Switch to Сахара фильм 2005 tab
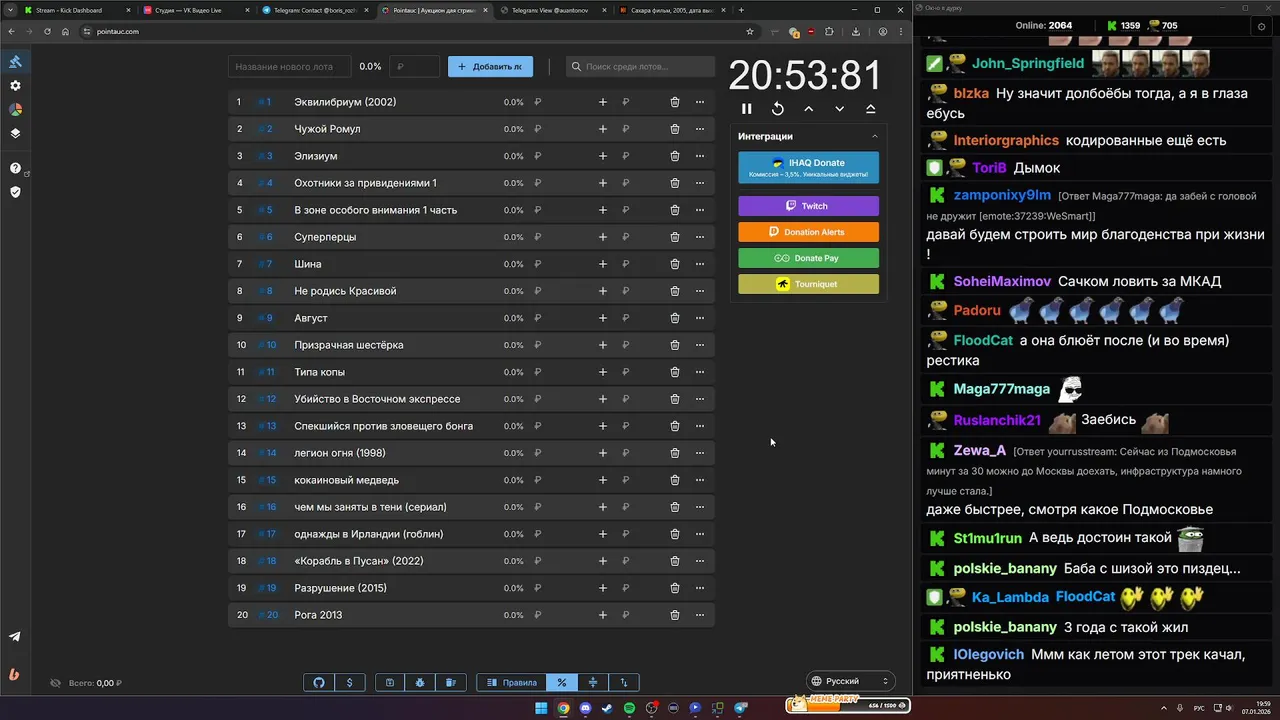The height and width of the screenshot is (720, 1280). pos(672,10)
